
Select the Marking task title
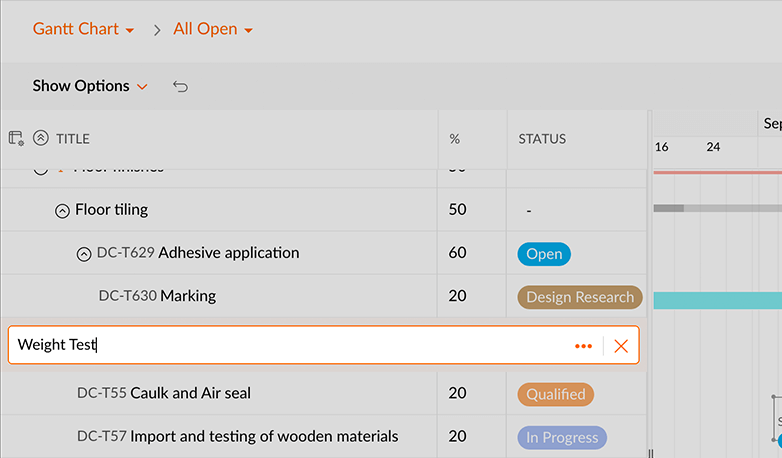click(x=188, y=296)
